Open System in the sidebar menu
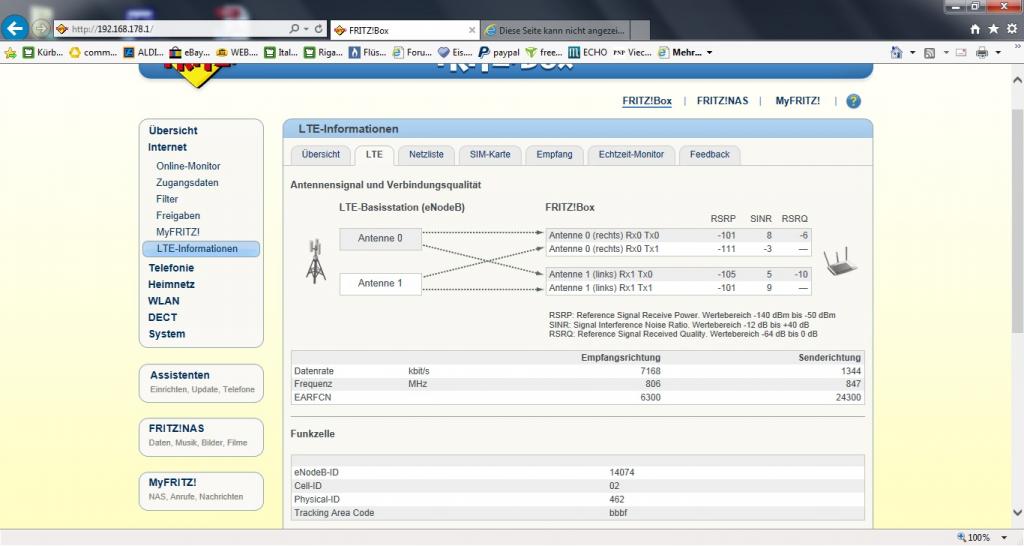 pos(167,334)
